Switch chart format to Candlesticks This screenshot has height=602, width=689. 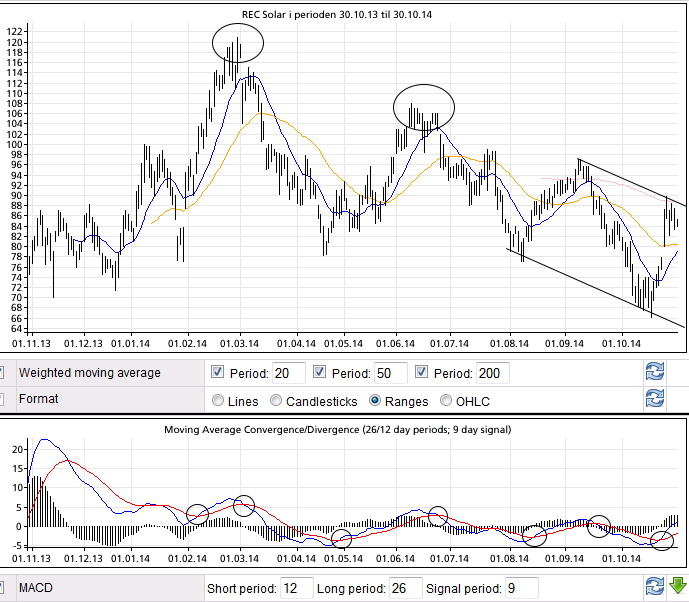[x=276, y=401]
